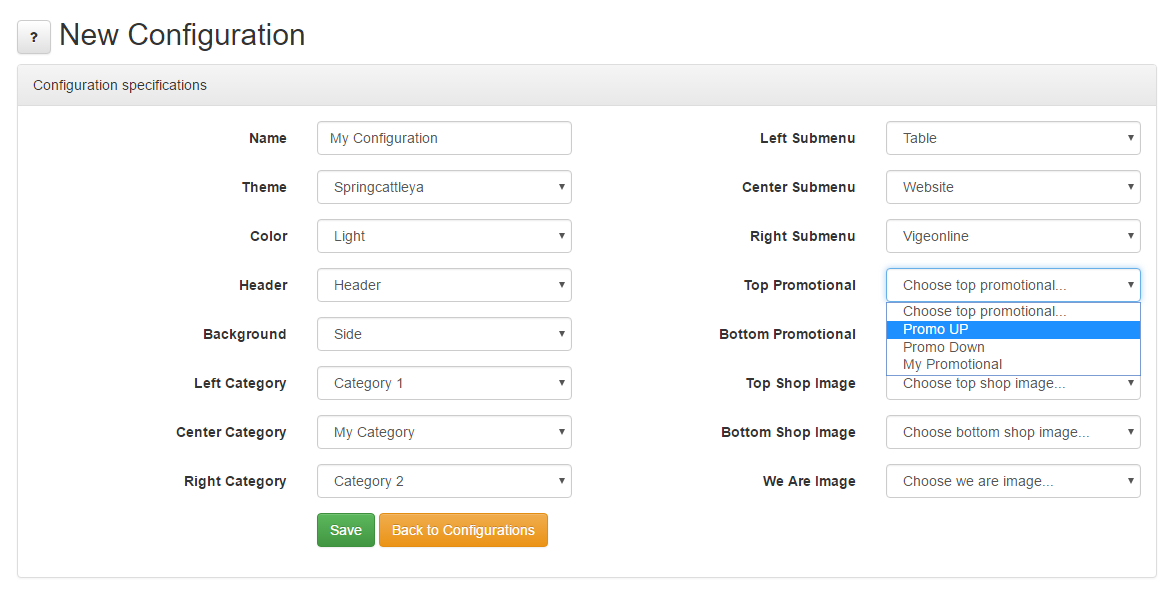Viewport: 1176px width, 597px height.
Task: Open Center Category dropdown showing My Category
Action: pos(444,432)
